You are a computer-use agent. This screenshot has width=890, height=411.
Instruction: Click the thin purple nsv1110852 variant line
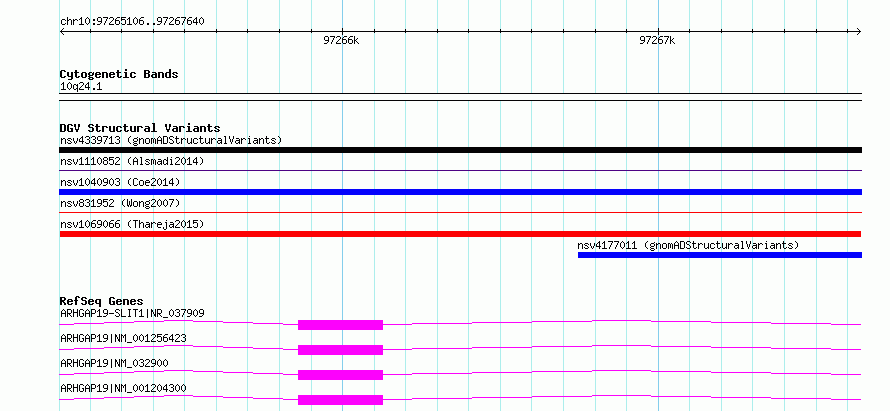(x=460, y=170)
